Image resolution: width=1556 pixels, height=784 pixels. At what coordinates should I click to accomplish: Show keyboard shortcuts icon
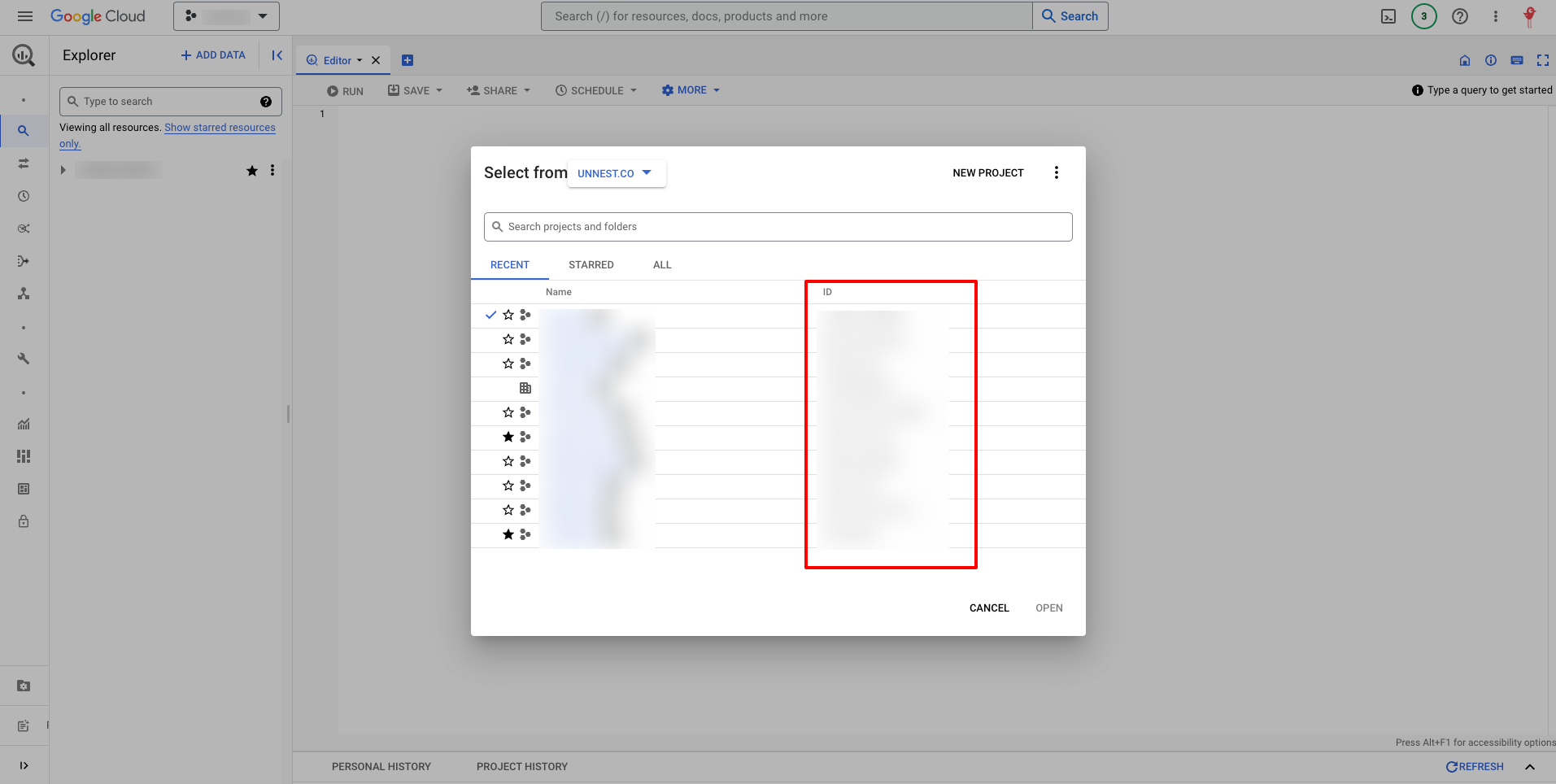pyautogui.click(x=1517, y=60)
